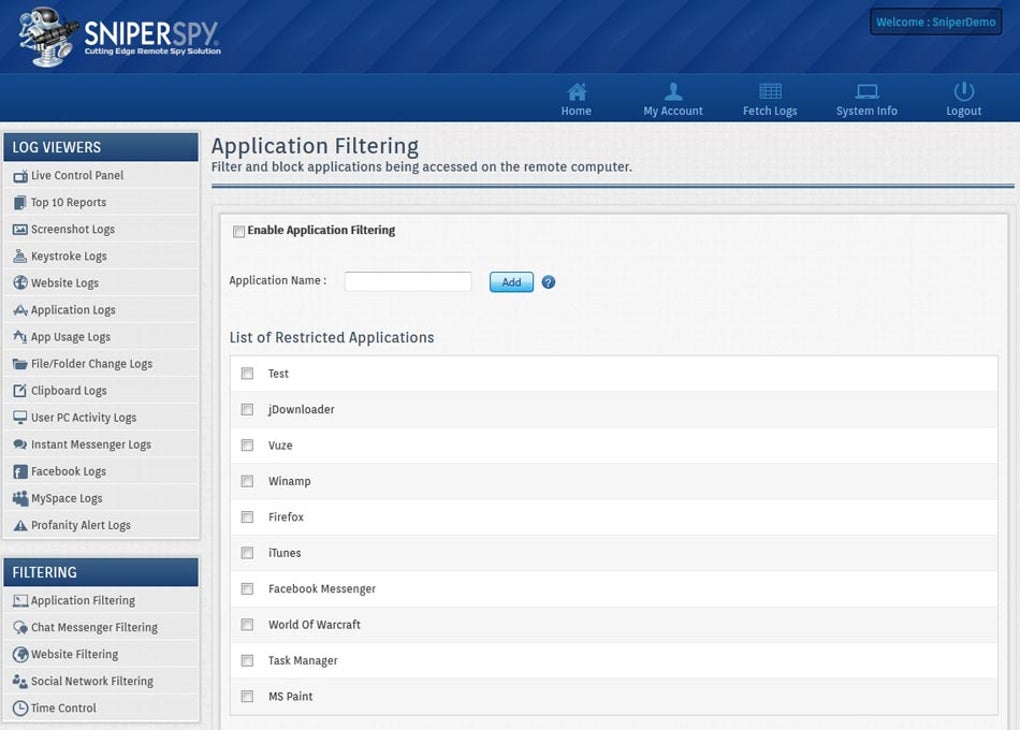Go to Website Filtering link
The width and height of the screenshot is (1020, 730).
[75, 655]
